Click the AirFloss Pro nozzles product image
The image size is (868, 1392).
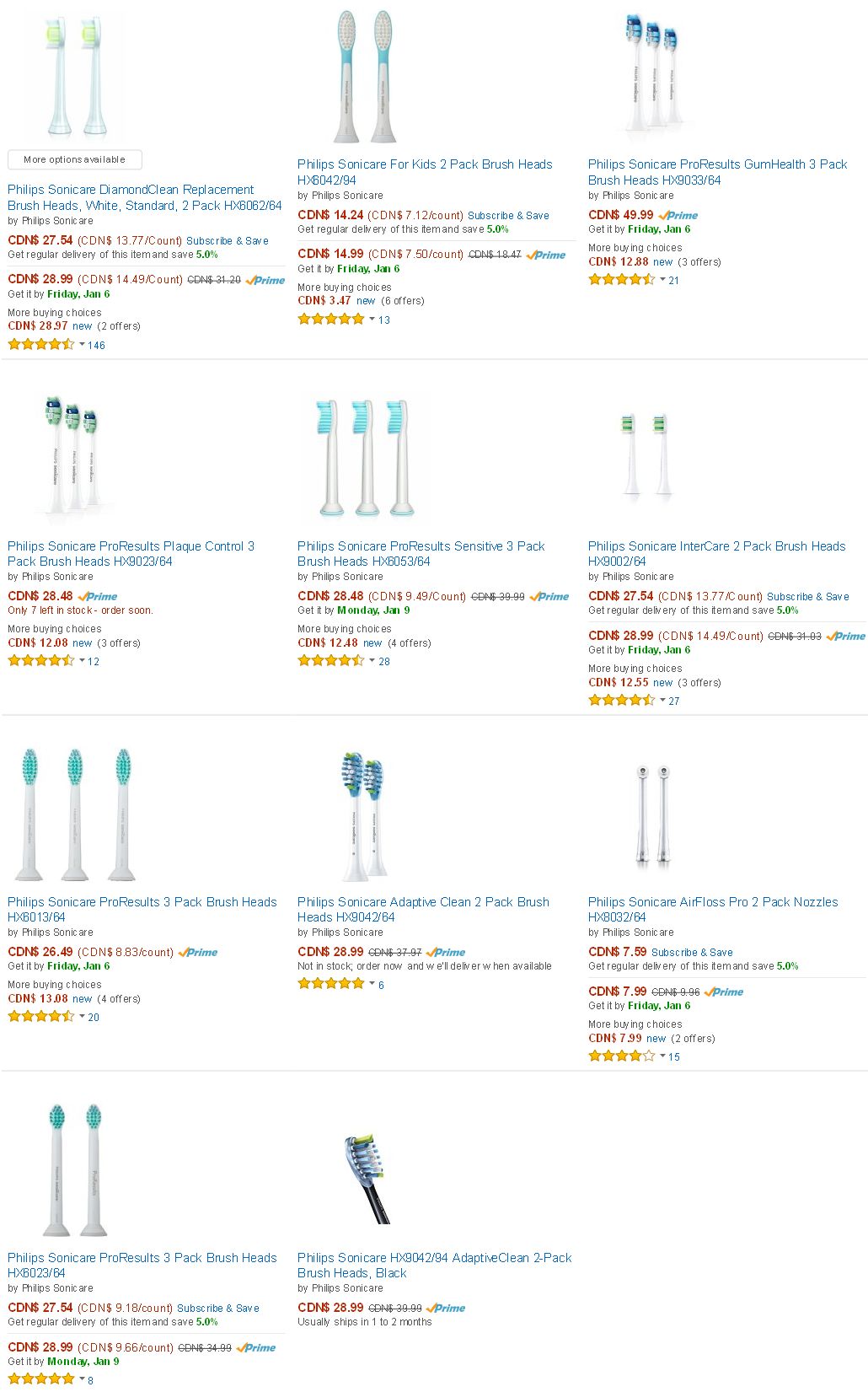click(x=655, y=816)
